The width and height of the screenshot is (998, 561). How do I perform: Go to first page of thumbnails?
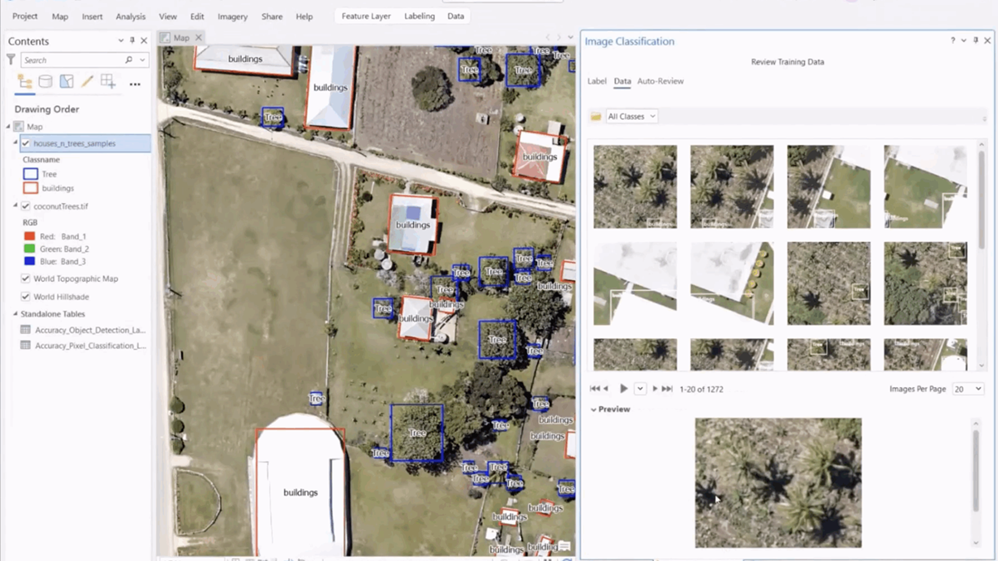tap(594, 388)
